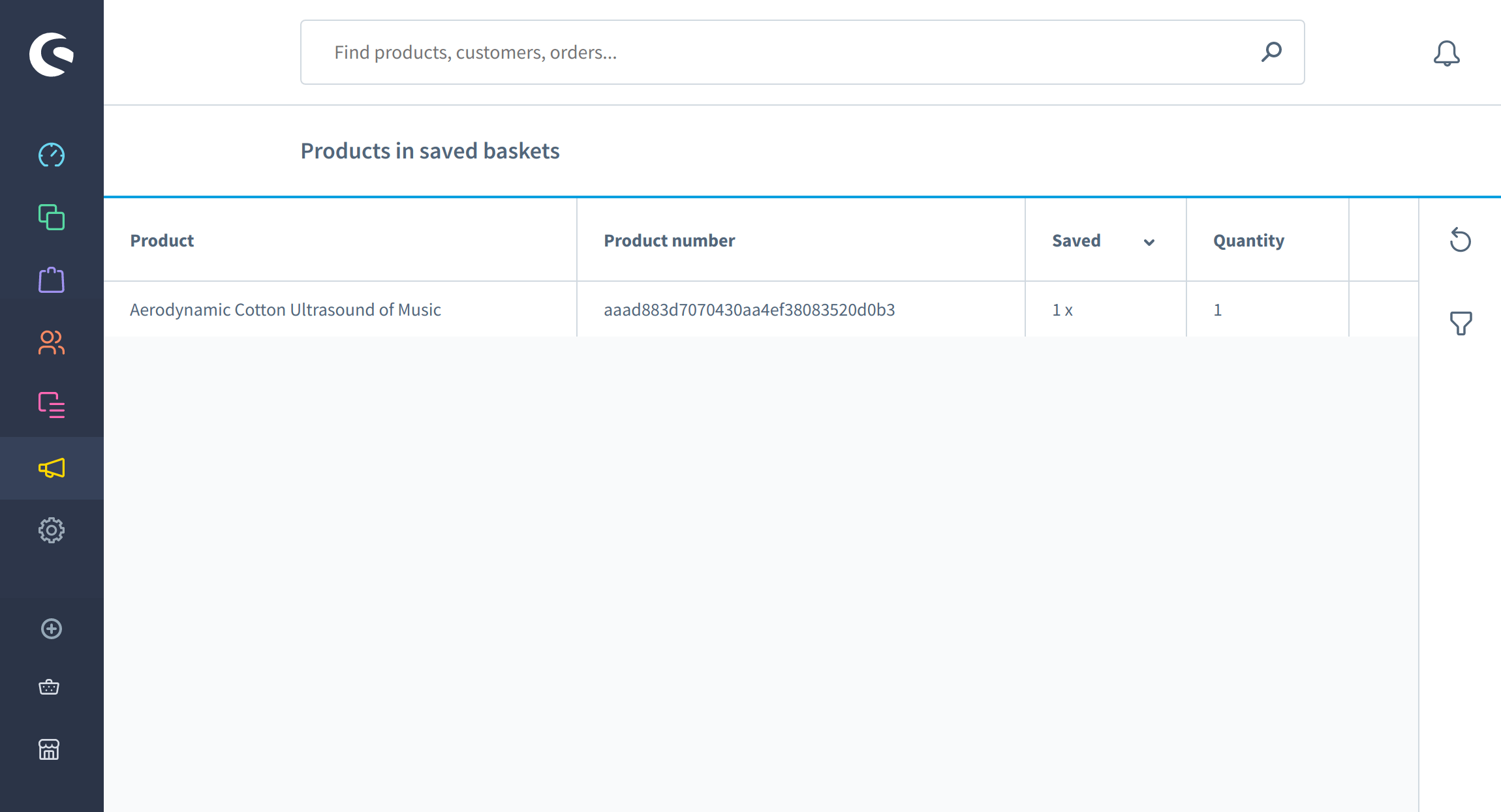
Task: Refresh the saved baskets list
Action: pos(1460,240)
